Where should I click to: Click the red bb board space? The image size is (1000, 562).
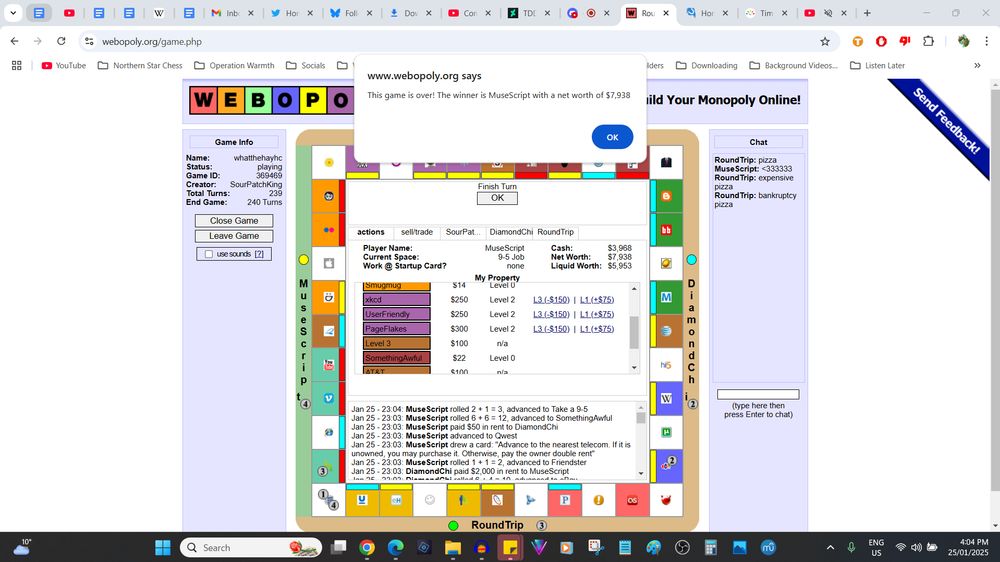tap(666, 230)
